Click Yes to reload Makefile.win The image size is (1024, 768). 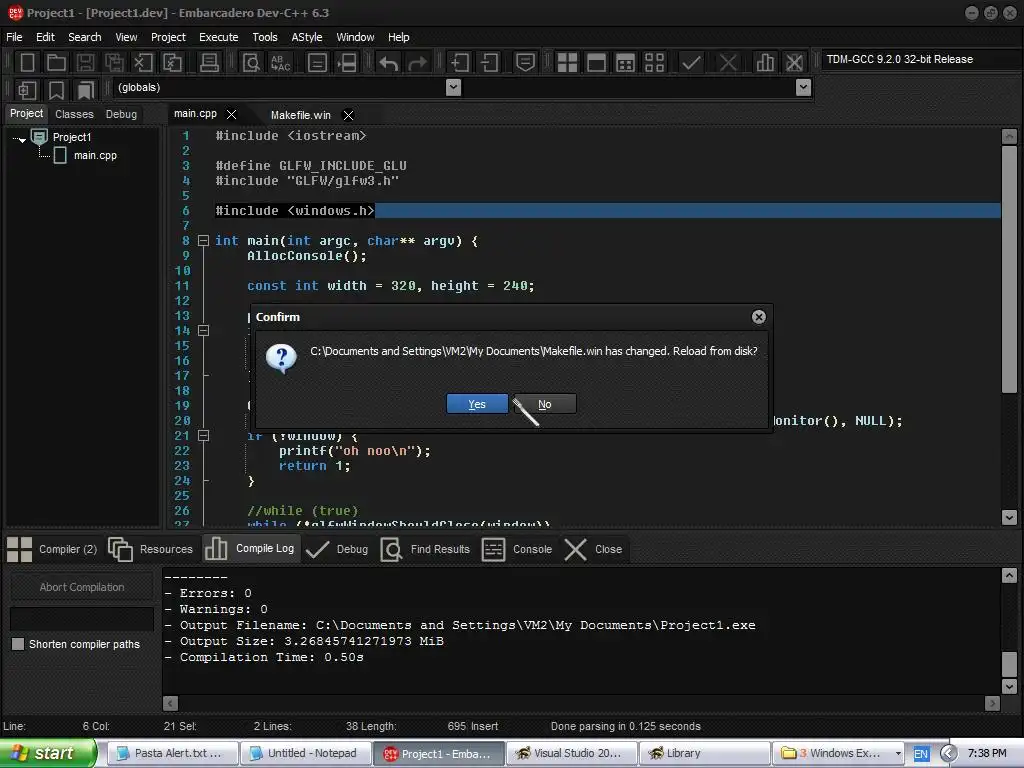click(x=477, y=404)
